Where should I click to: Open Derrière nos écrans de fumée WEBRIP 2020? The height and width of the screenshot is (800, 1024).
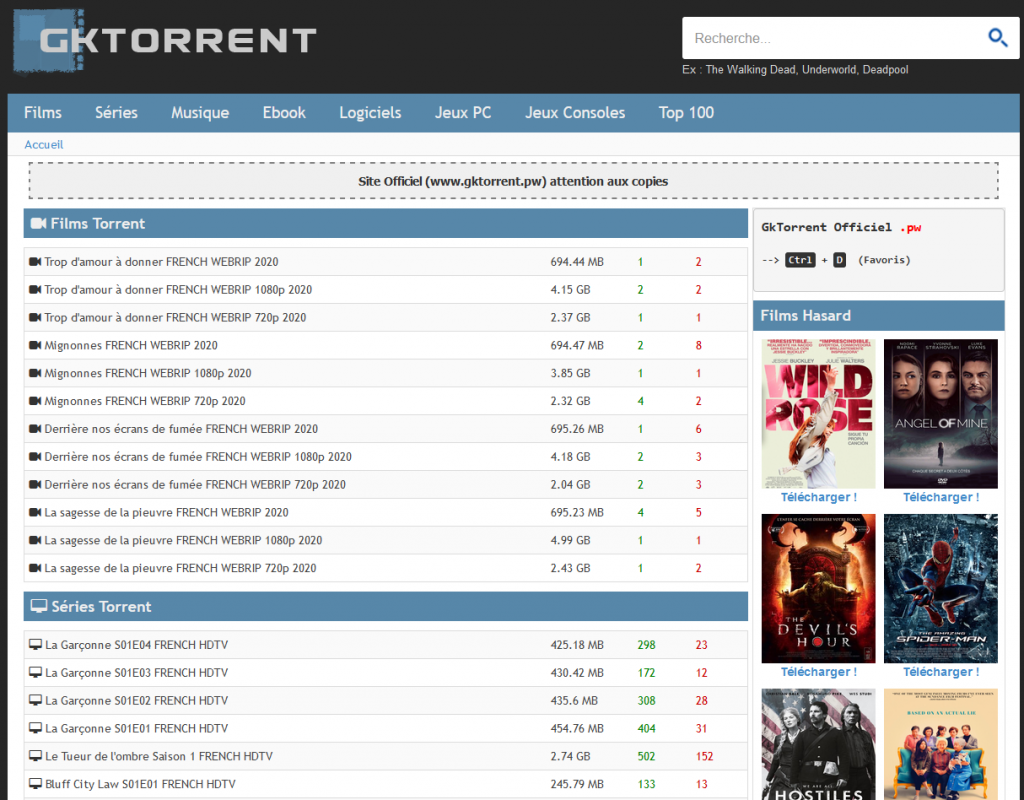click(x=181, y=428)
